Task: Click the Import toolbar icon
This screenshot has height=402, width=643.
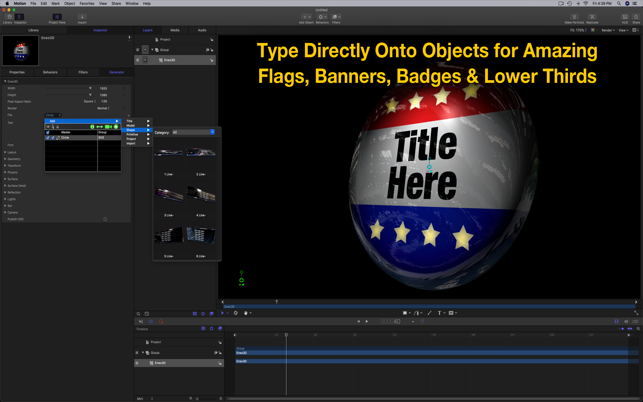Action: pos(82,17)
